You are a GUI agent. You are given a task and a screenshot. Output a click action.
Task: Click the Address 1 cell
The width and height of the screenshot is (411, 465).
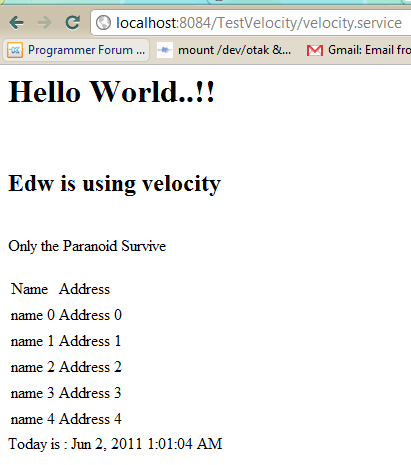click(90, 341)
